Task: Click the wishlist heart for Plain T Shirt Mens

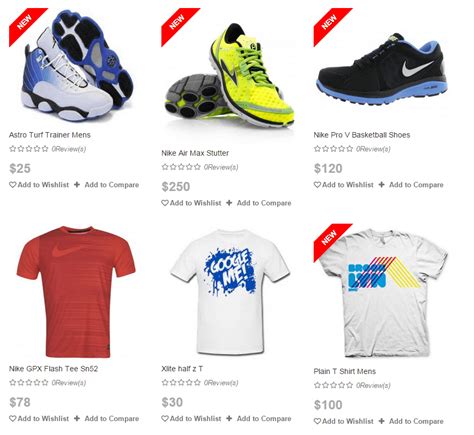Action: coord(317,421)
